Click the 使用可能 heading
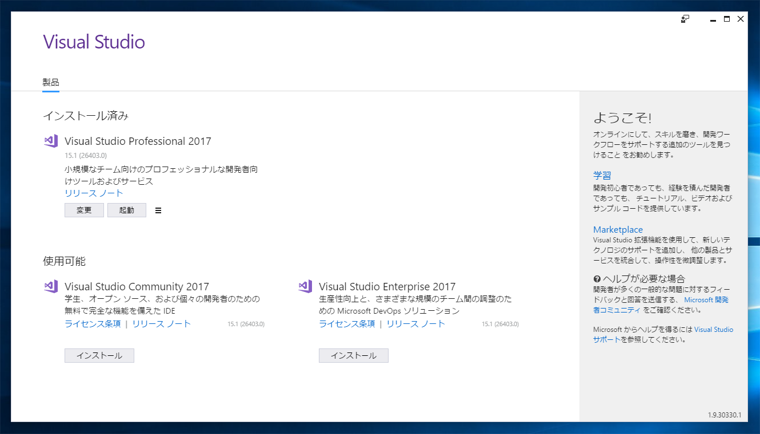The width and height of the screenshot is (760, 434). coord(64,261)
